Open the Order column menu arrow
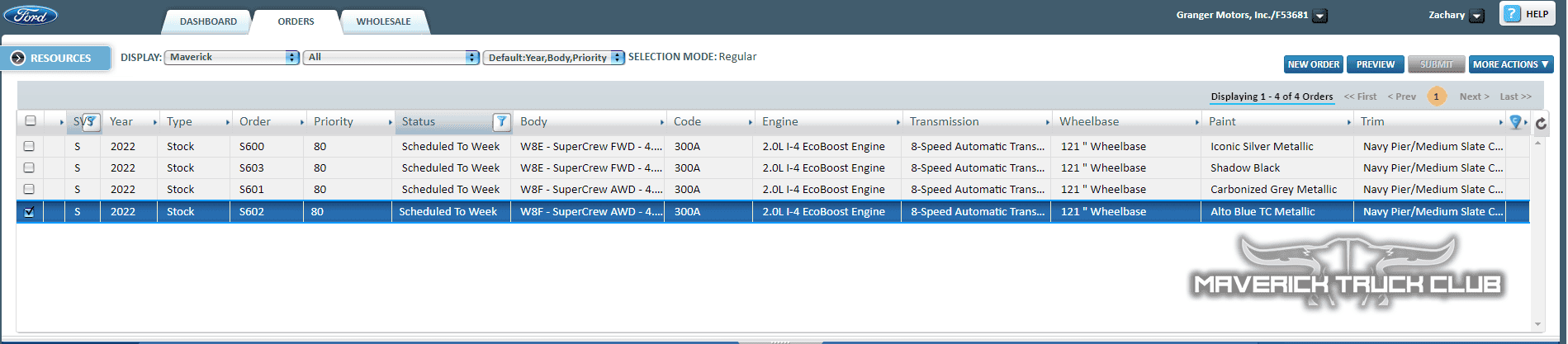 pyautogui.click(x=302, y=122)
